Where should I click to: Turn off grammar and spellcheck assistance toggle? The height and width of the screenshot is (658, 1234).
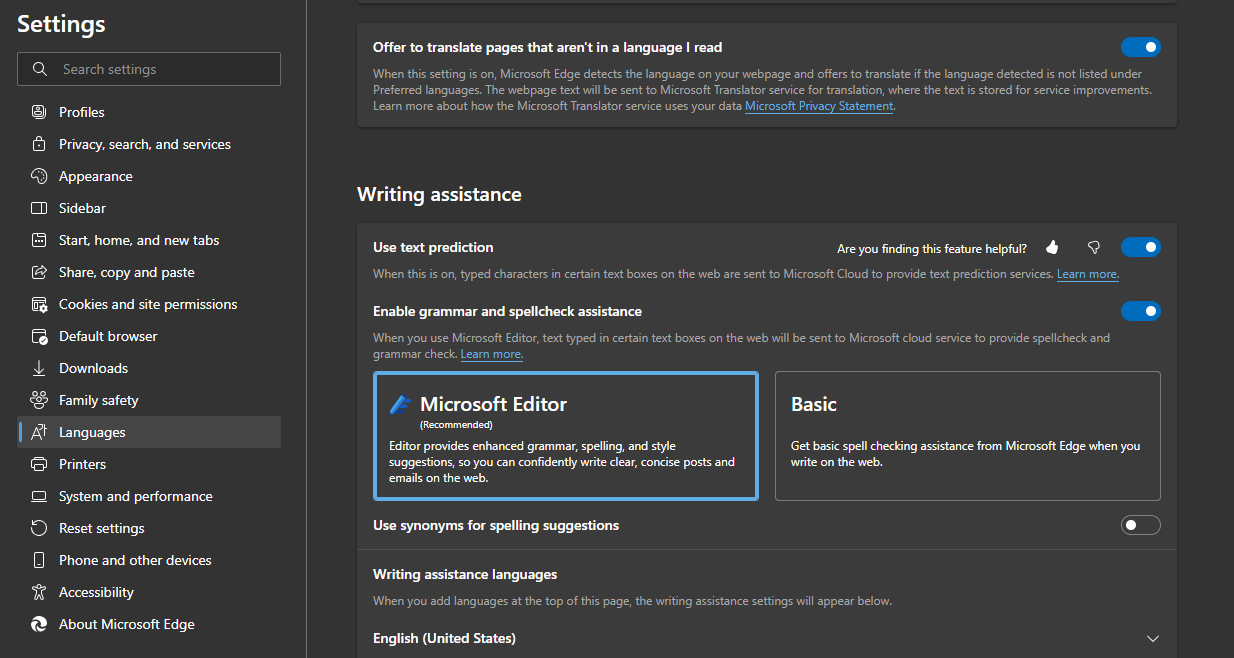pos(1141,311)
